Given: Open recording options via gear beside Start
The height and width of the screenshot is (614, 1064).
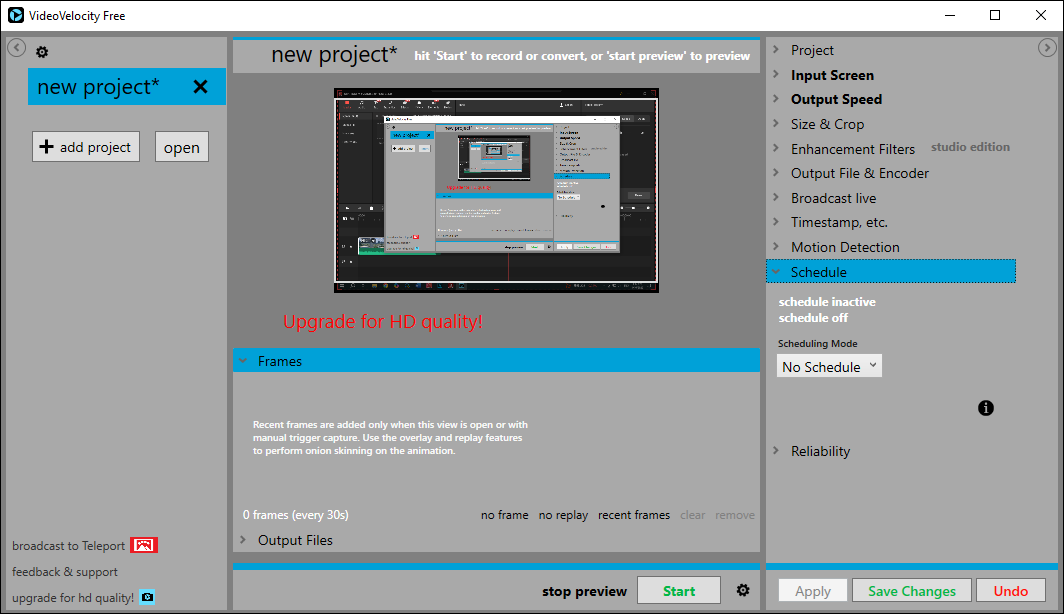Looking at the screenshot, I should 742,590.
